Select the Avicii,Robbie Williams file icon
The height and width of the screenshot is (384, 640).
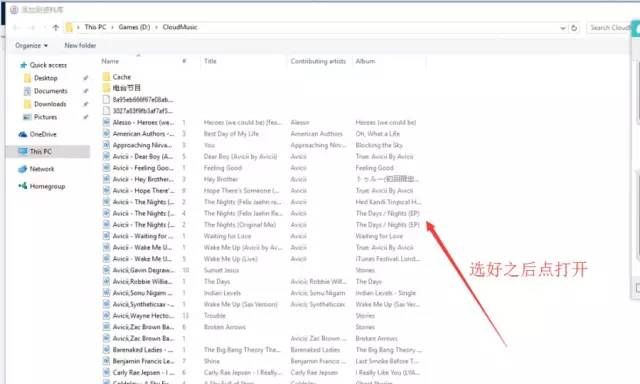click(107, 282)
